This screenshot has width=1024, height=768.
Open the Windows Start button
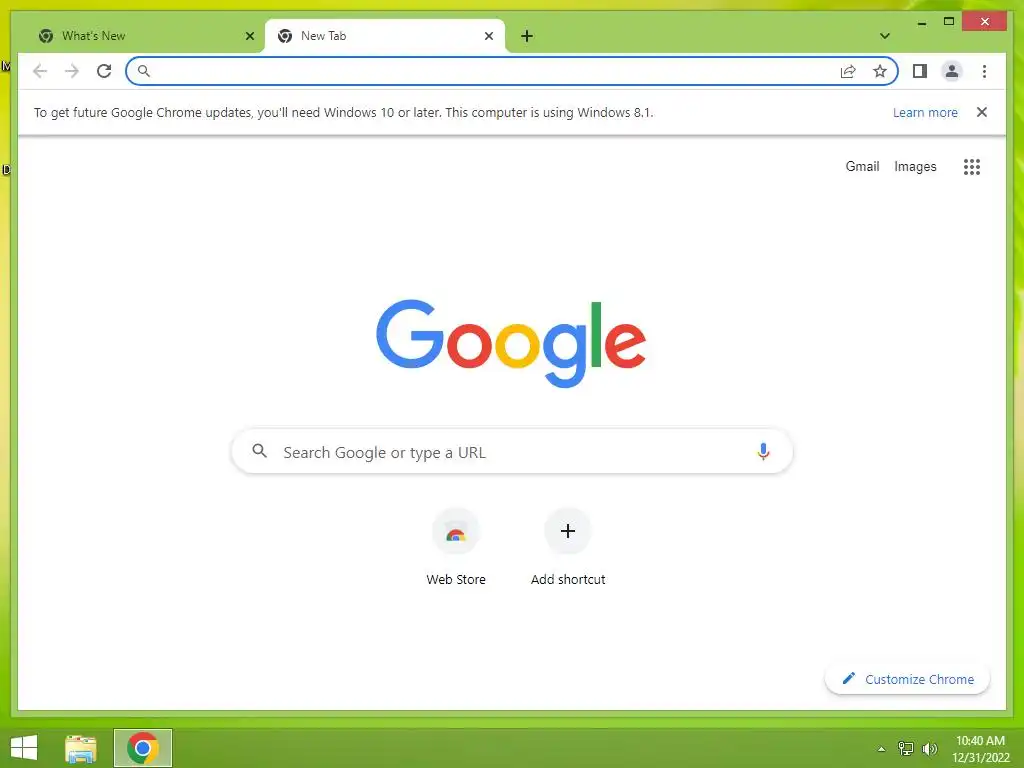point(24,748)
